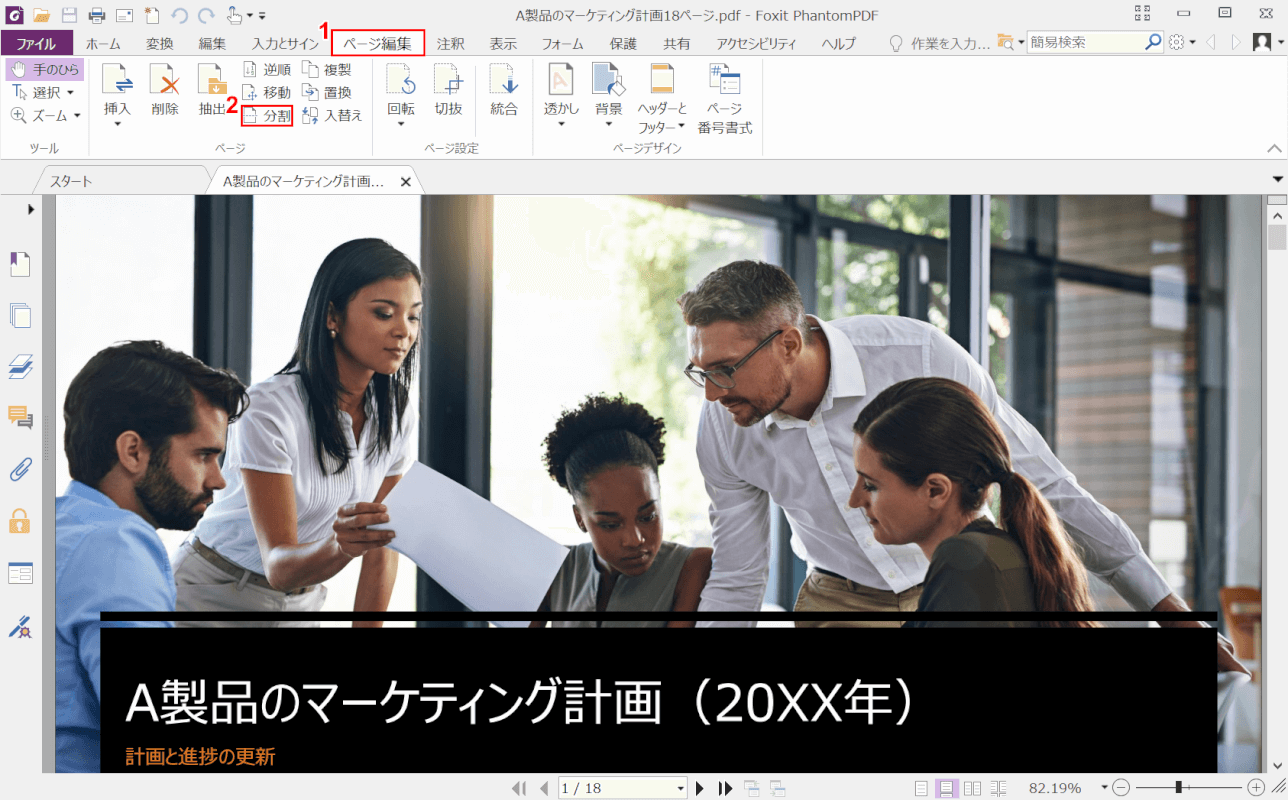The height and width of the screenshot is (800, 1288).
Task: Click the 作業を入力 tell-me box
Action: (939, 43)
